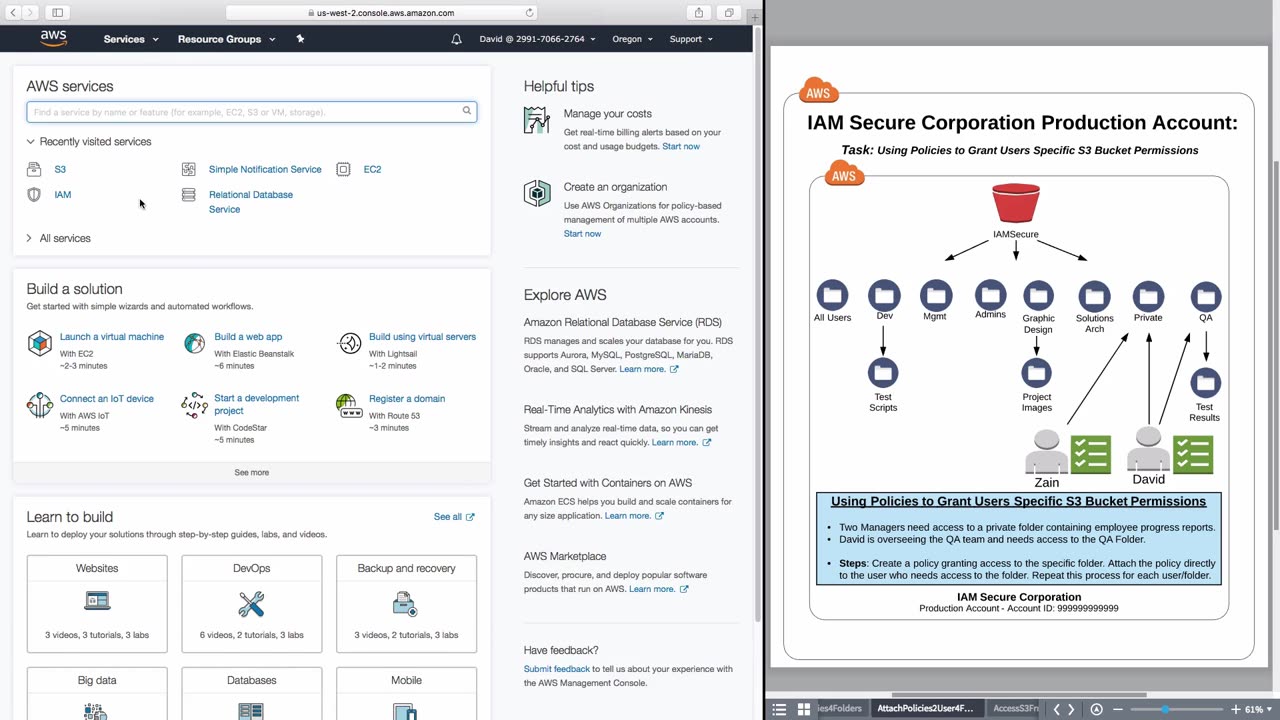Collapse Recently visited services section
Screen dimensions: 1280x720
tap(89, 141)
